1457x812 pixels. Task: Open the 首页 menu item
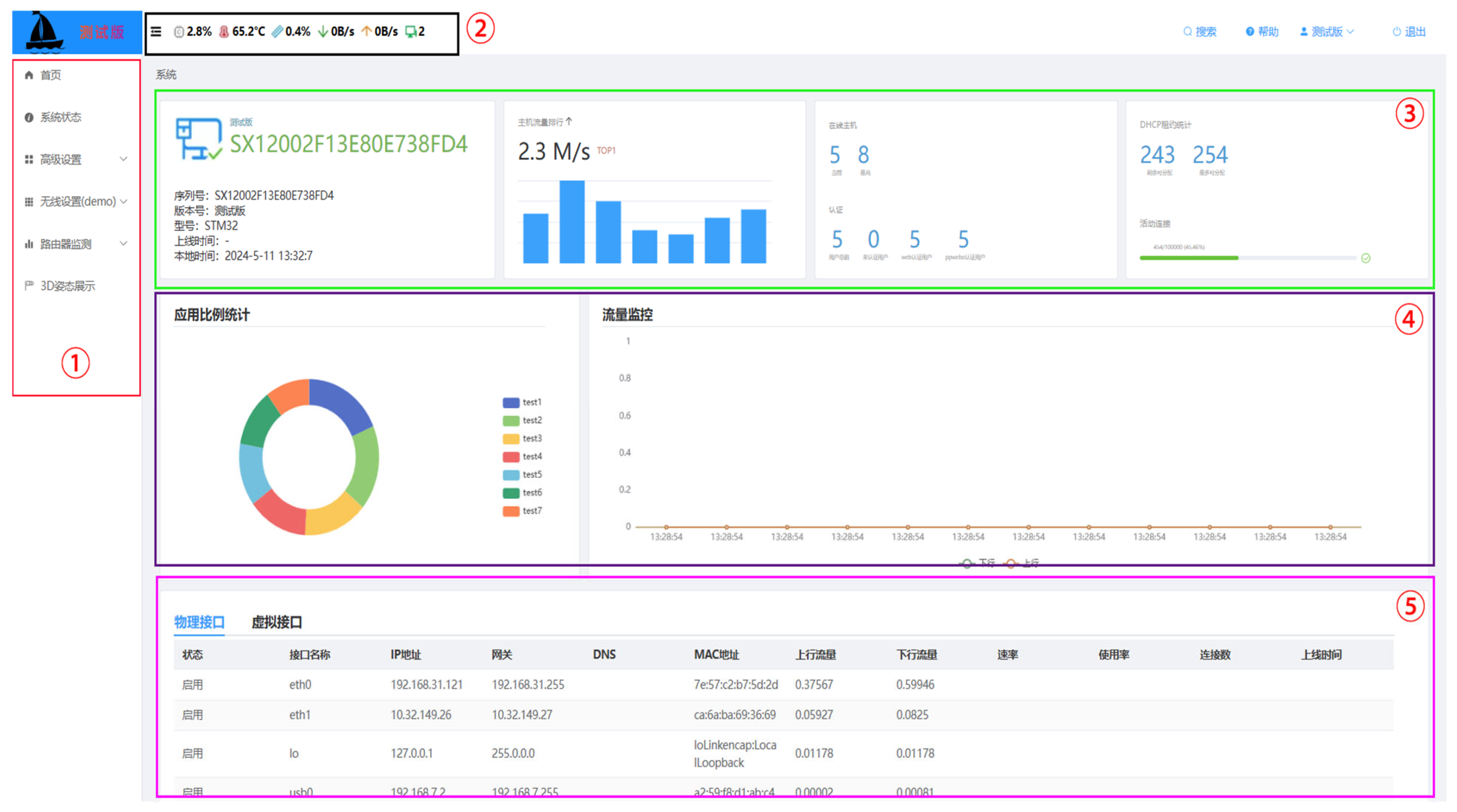point(50,75)
